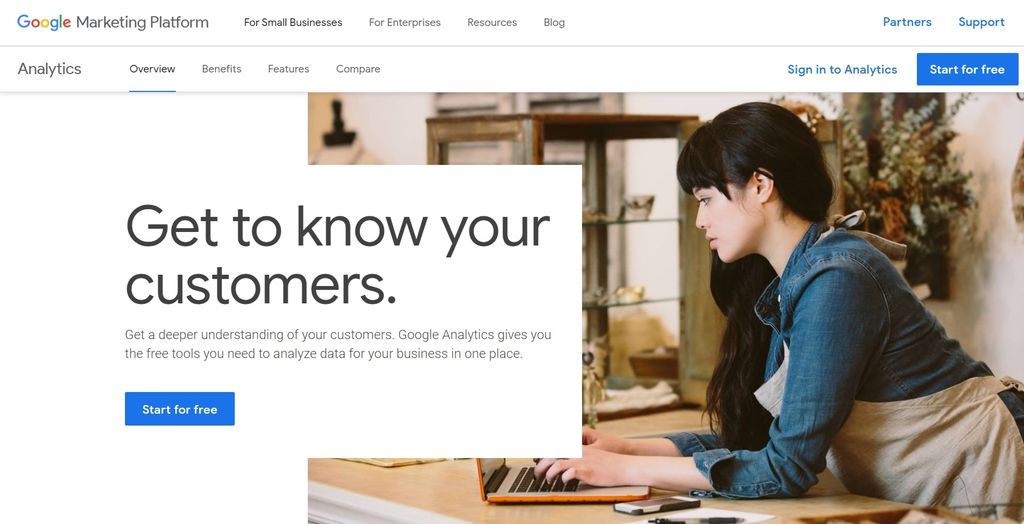
Task: Open the Resources navigation item
Action: click(x=492, y=22)
